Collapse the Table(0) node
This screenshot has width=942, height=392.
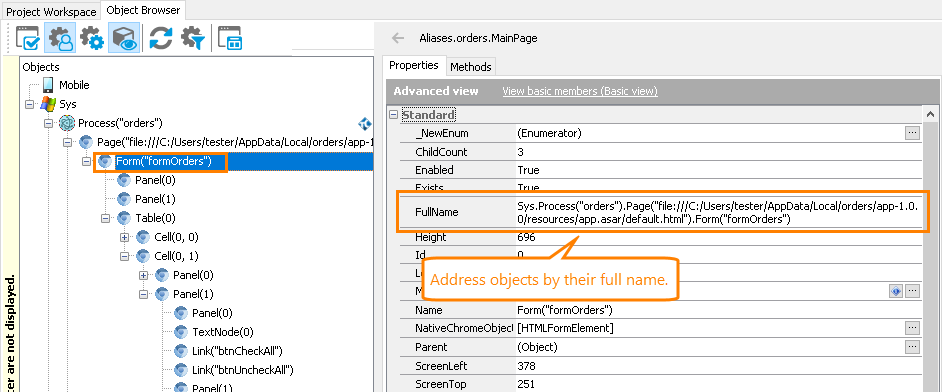(106, 218)
